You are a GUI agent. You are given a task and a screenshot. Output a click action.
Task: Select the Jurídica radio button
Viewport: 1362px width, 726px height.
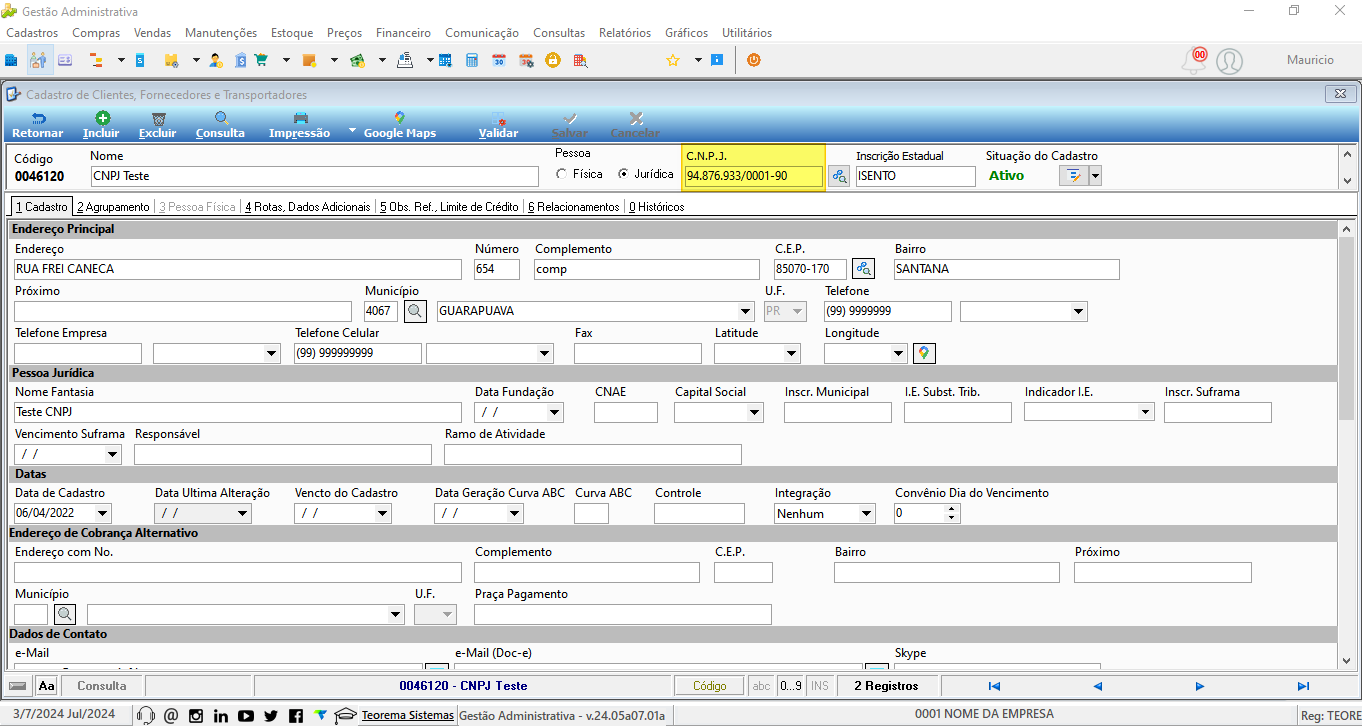point(624,174)
